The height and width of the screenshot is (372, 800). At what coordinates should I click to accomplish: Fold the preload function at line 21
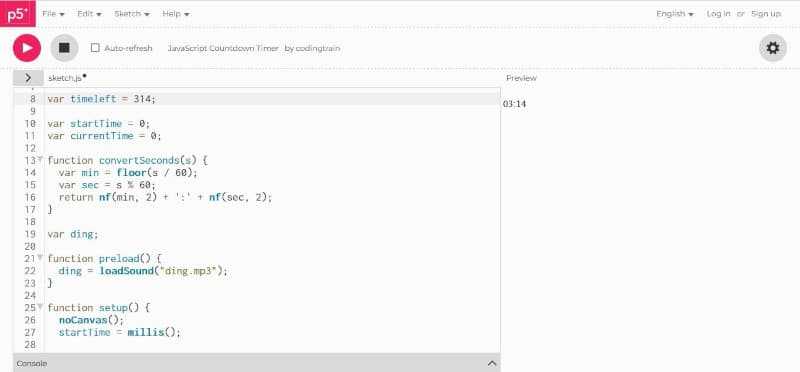[40, 257]
